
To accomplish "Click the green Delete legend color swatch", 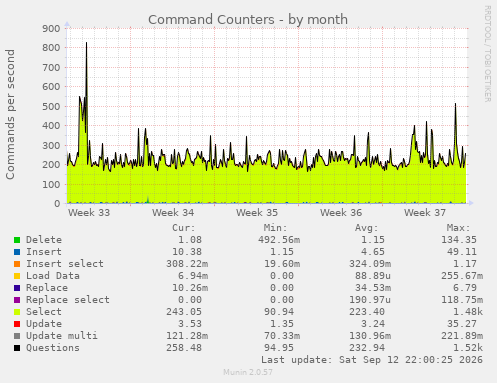I will click(x=17, y=240).
